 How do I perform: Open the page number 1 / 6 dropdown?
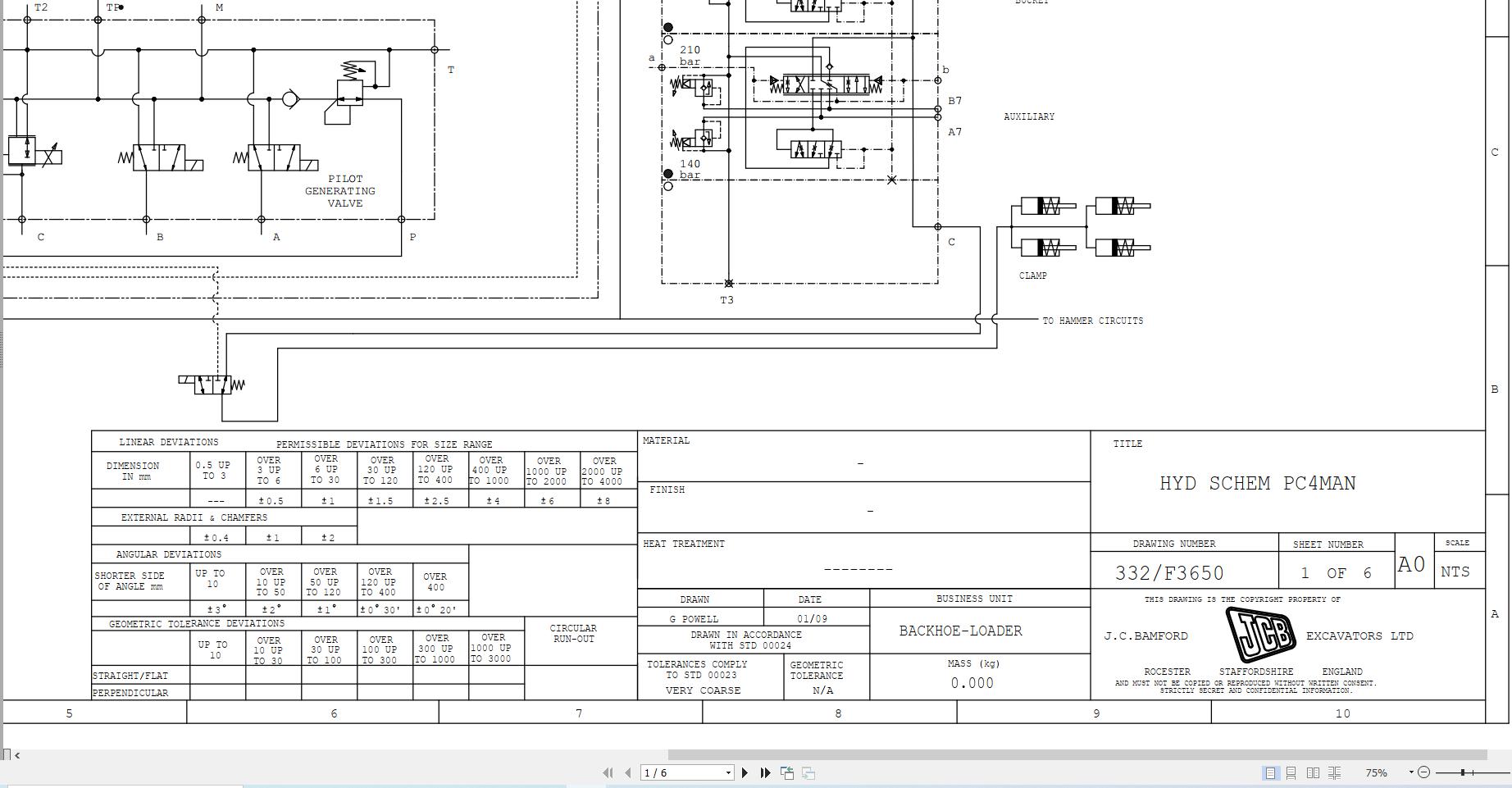(727, 772)
